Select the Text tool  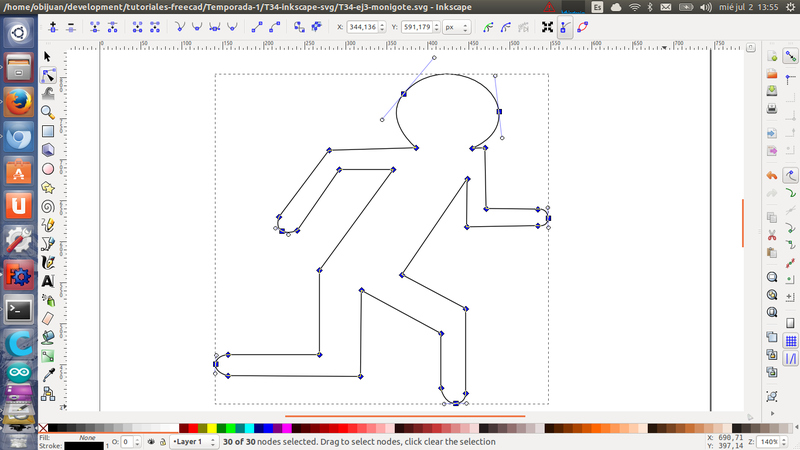[x=48, y=281]
